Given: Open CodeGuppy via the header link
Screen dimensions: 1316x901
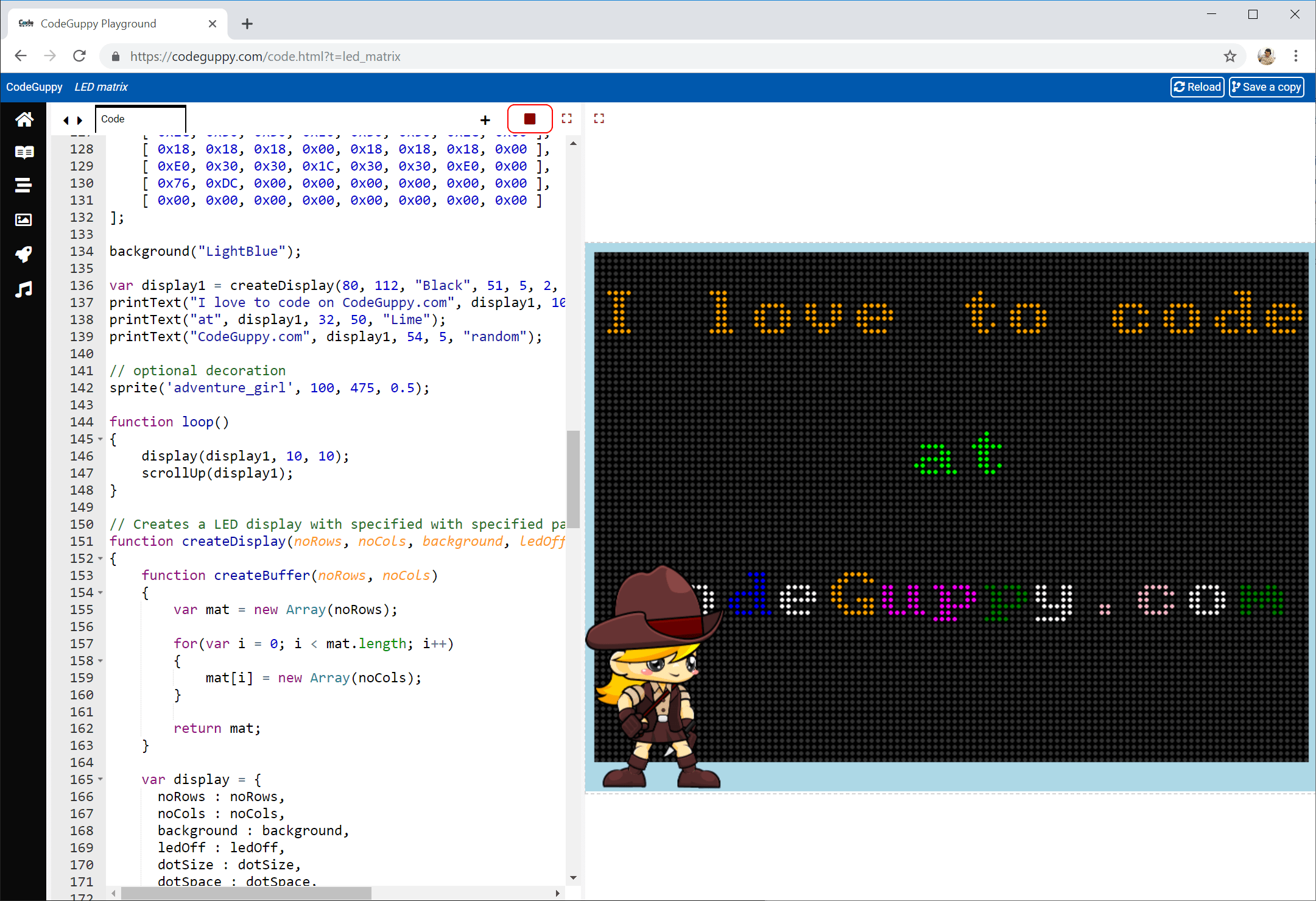Looking at the screenshot, I should (33, 87).
